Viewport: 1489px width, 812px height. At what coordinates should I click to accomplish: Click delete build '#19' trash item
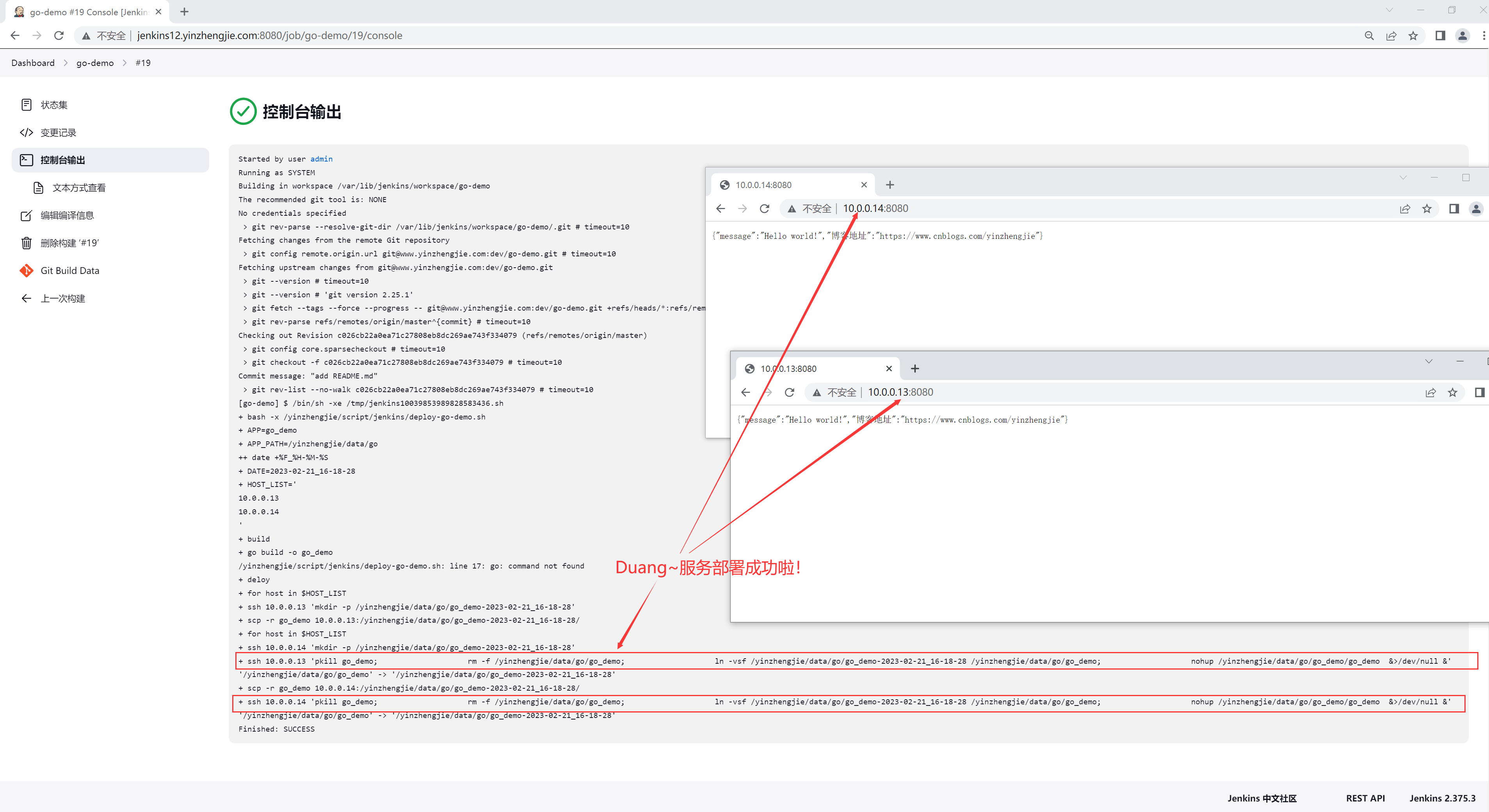(x=69, y=243)
